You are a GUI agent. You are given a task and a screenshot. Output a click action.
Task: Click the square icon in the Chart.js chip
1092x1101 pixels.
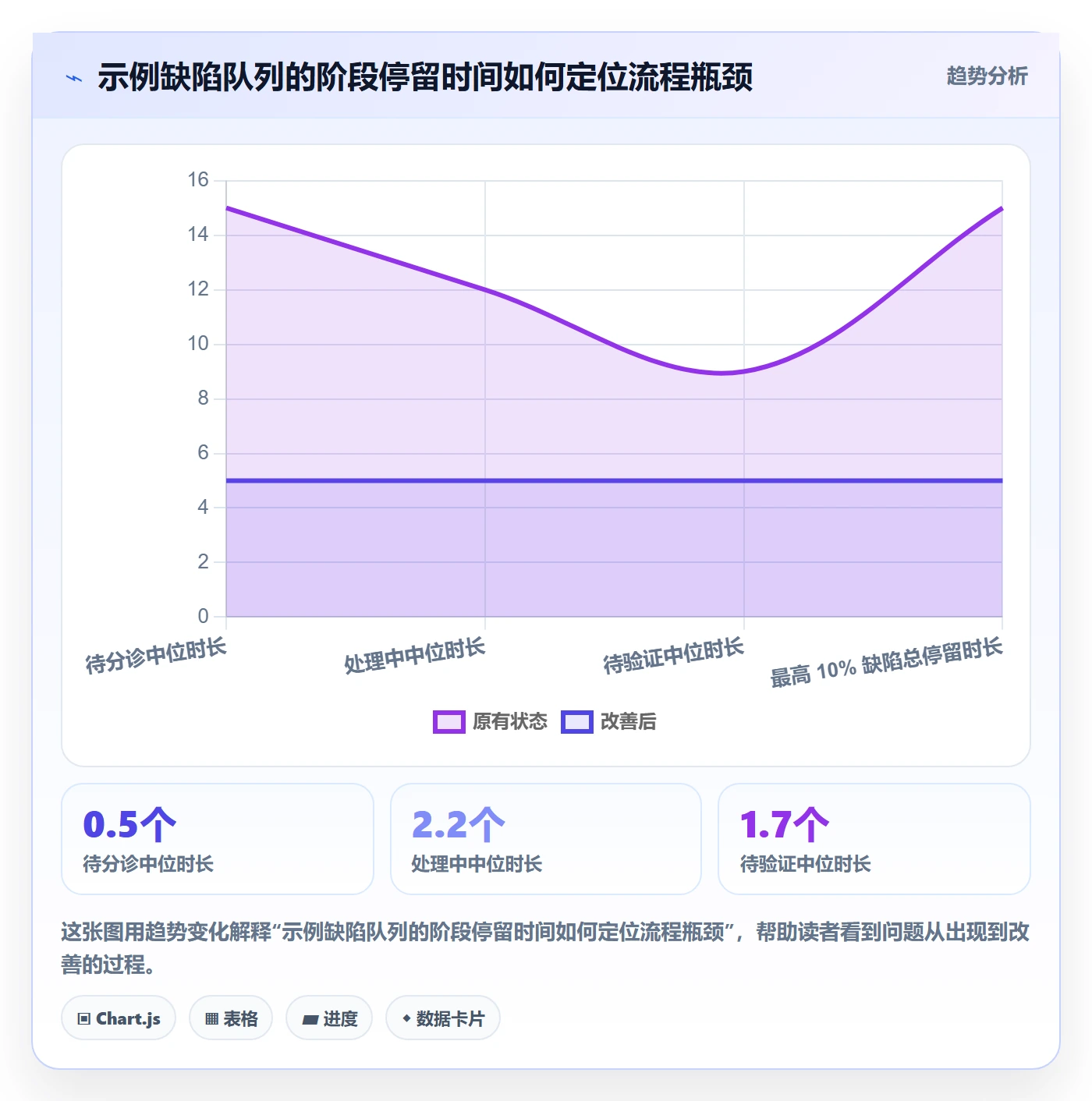tap(84, 1018)
